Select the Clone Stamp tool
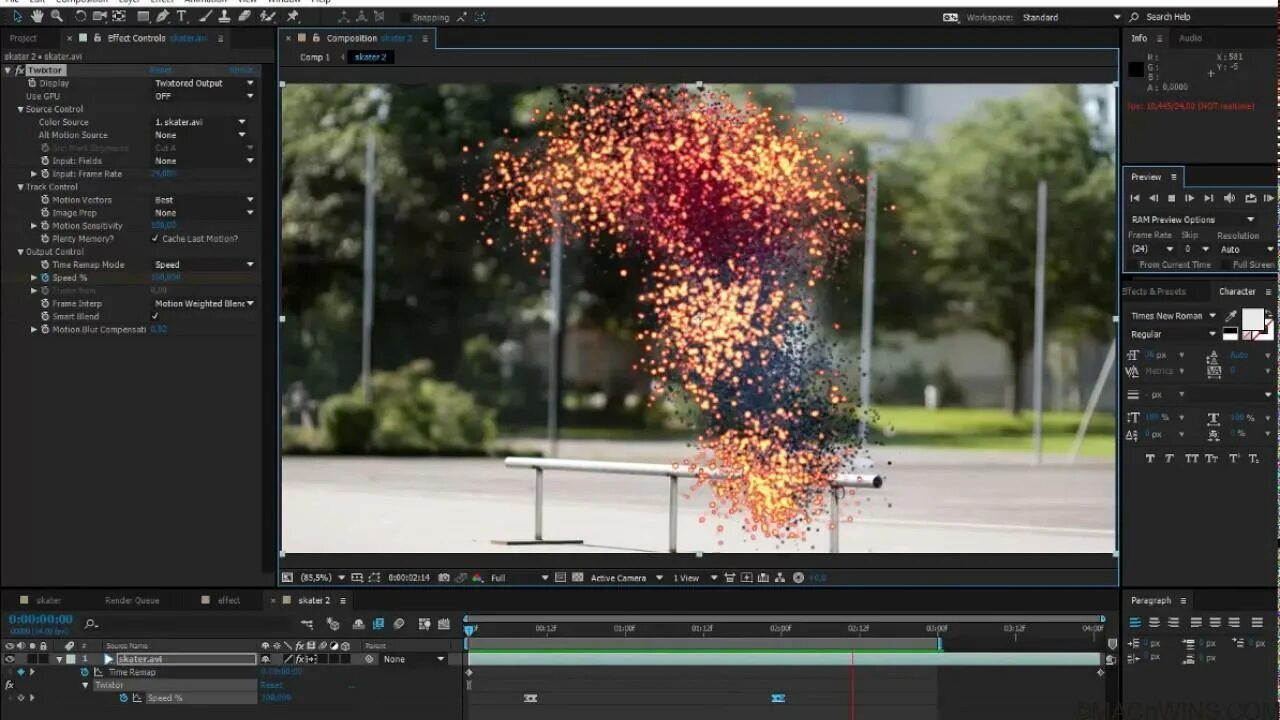 coord(225,16)
